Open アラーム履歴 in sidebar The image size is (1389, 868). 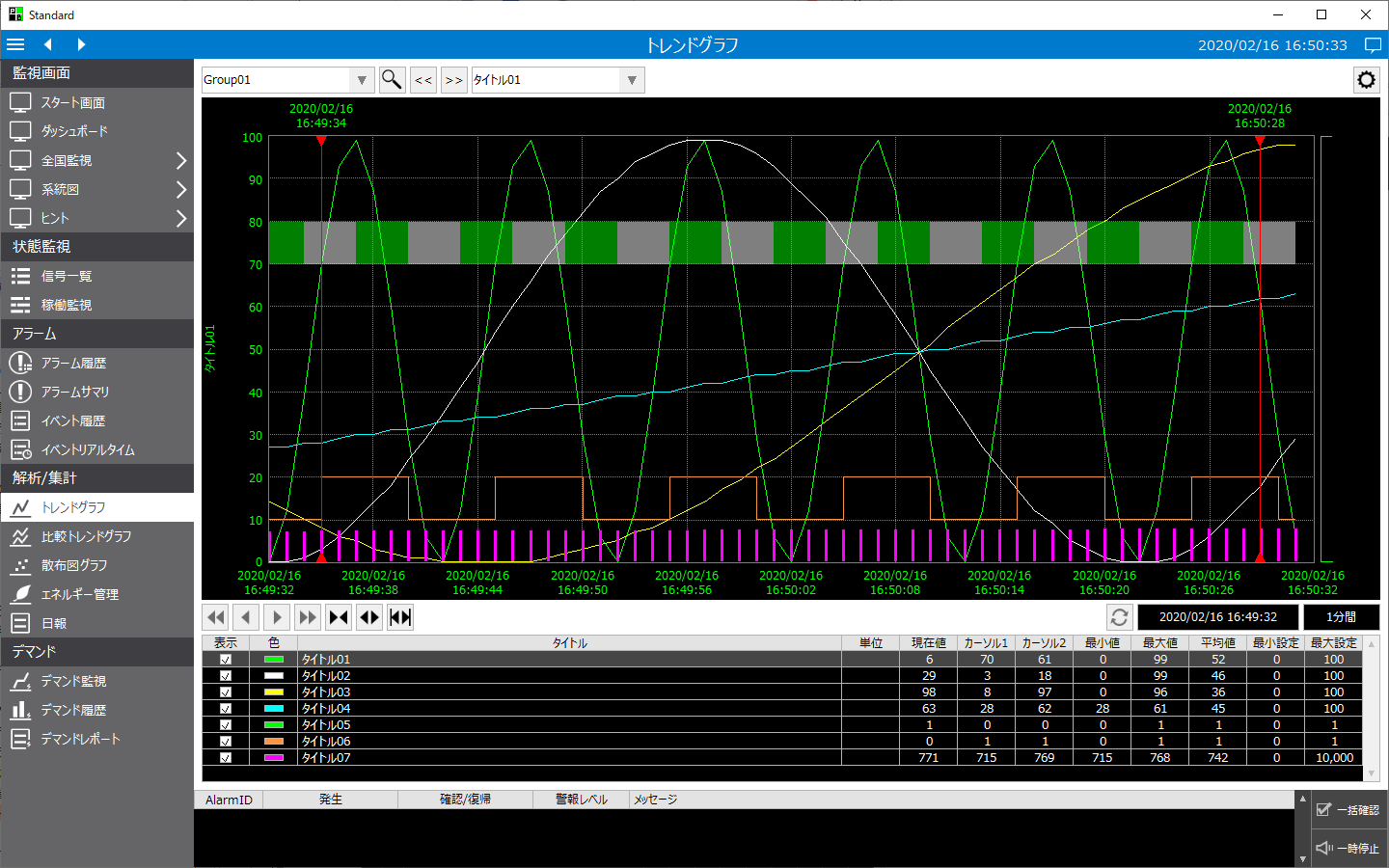click(73, 363)
